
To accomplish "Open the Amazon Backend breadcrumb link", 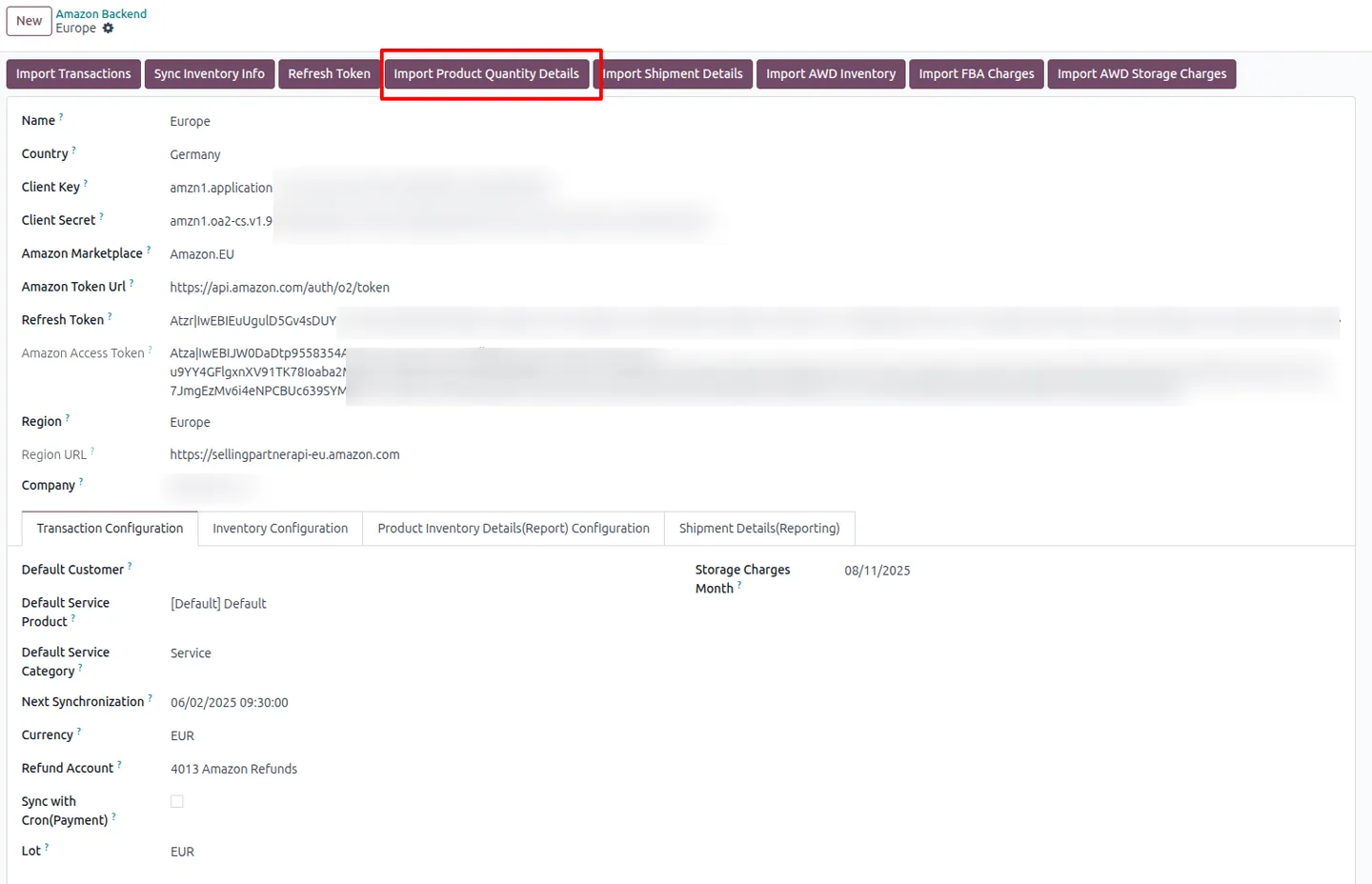I will (x=101, y=13).
